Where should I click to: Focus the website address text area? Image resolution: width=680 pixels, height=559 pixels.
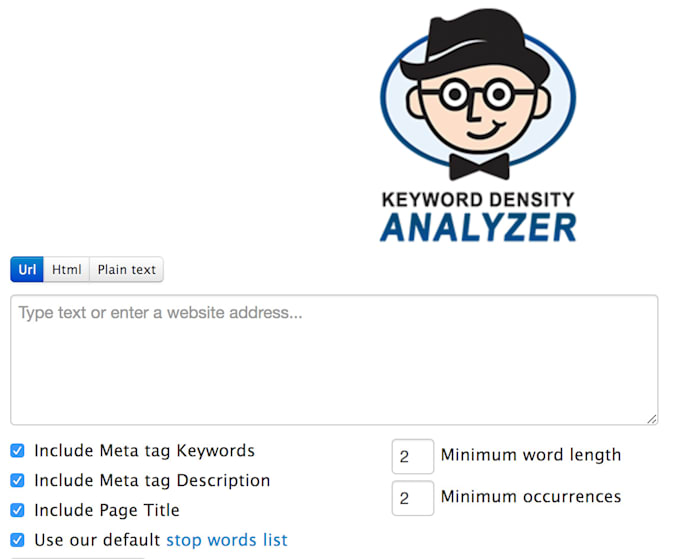(x=334, y=360)
